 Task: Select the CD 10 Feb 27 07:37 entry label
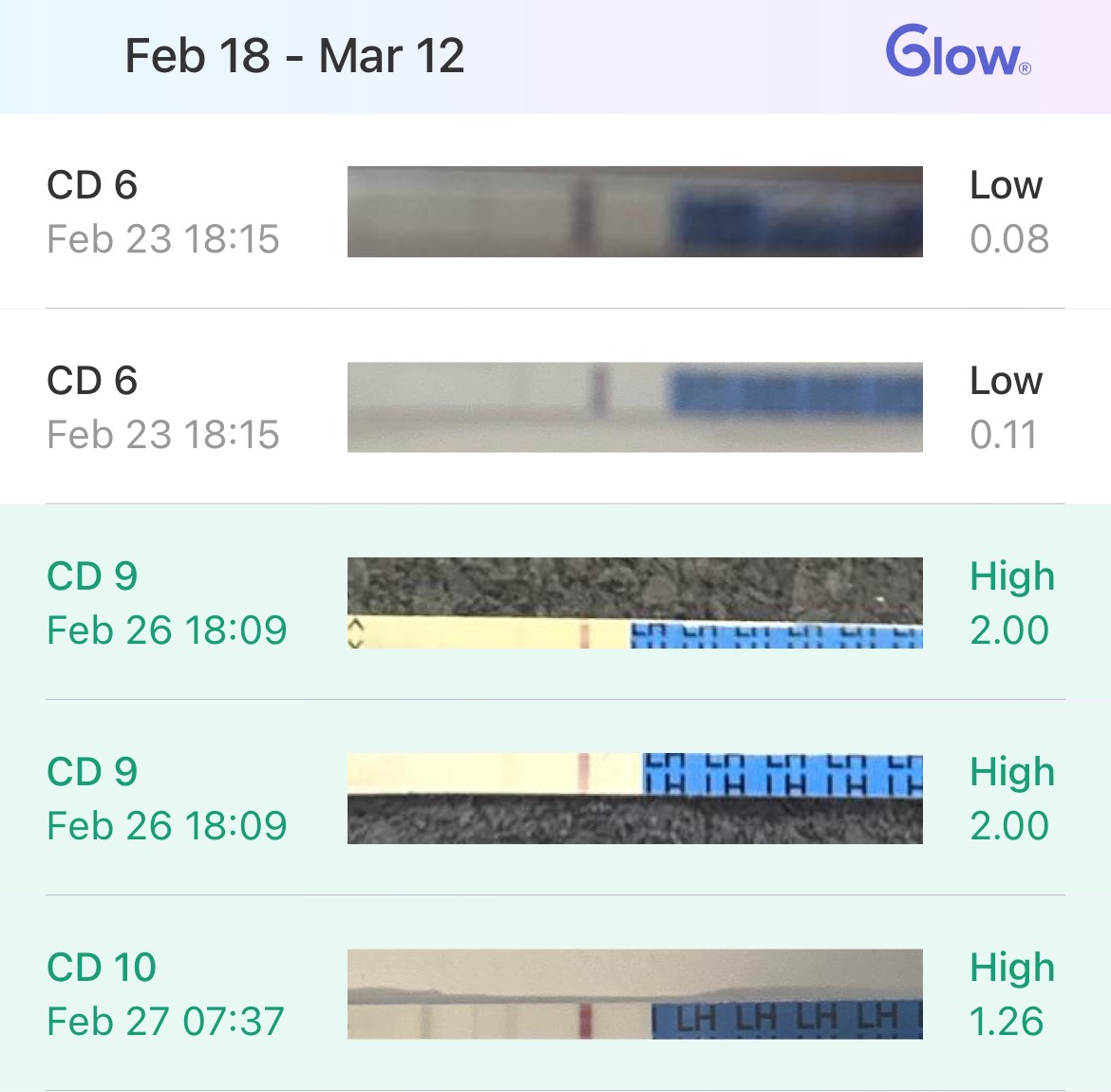pos(166,993)
